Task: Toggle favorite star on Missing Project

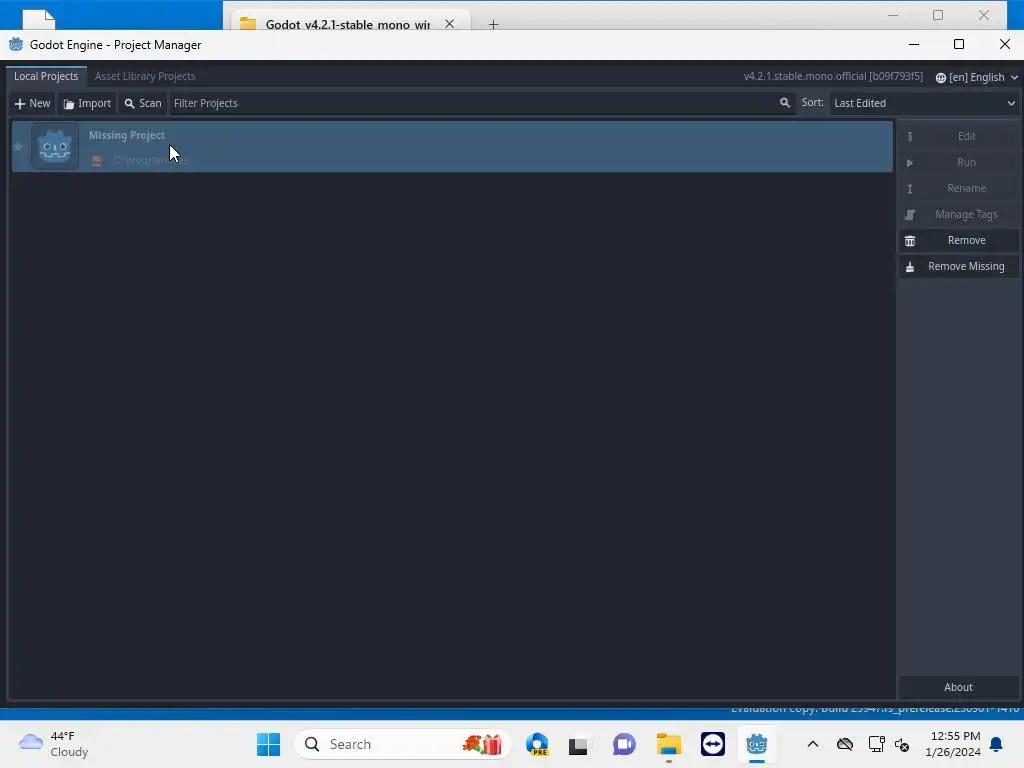Action: [18, 147]
